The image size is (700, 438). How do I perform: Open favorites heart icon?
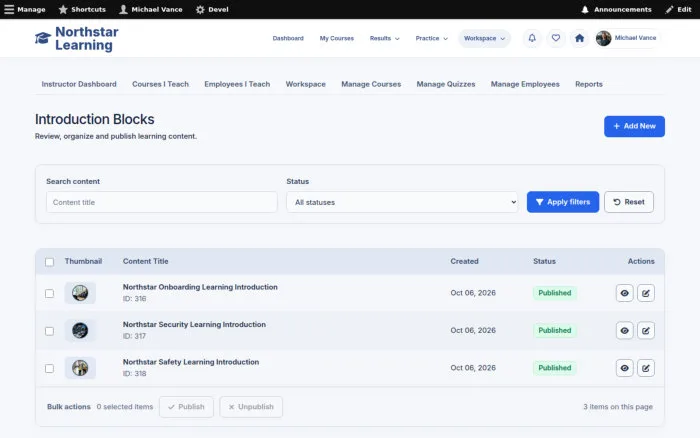coord(555,38)
